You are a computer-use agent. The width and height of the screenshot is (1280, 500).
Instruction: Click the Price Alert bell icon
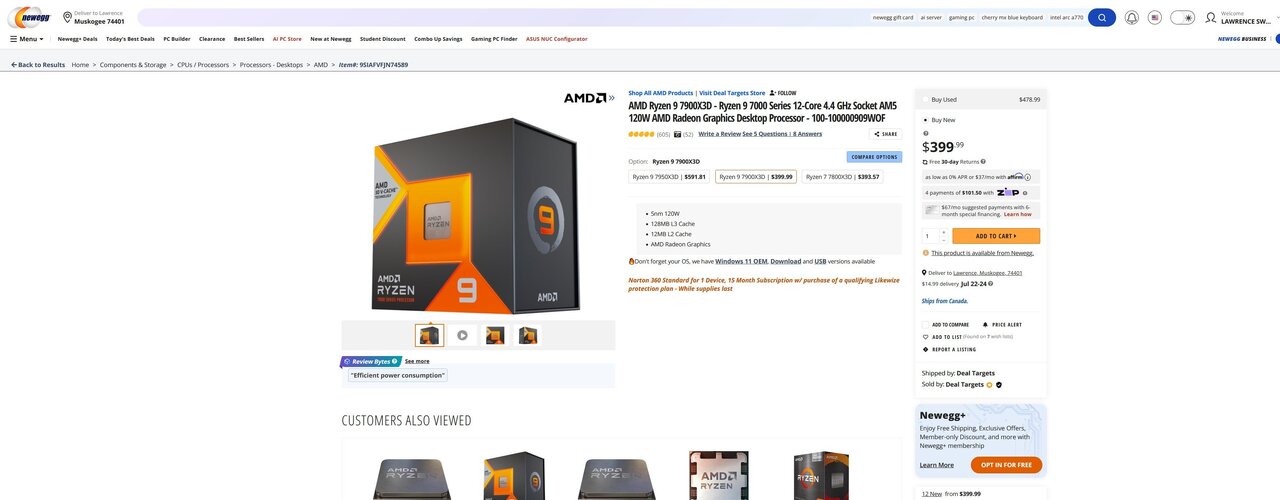pos(985,324)
